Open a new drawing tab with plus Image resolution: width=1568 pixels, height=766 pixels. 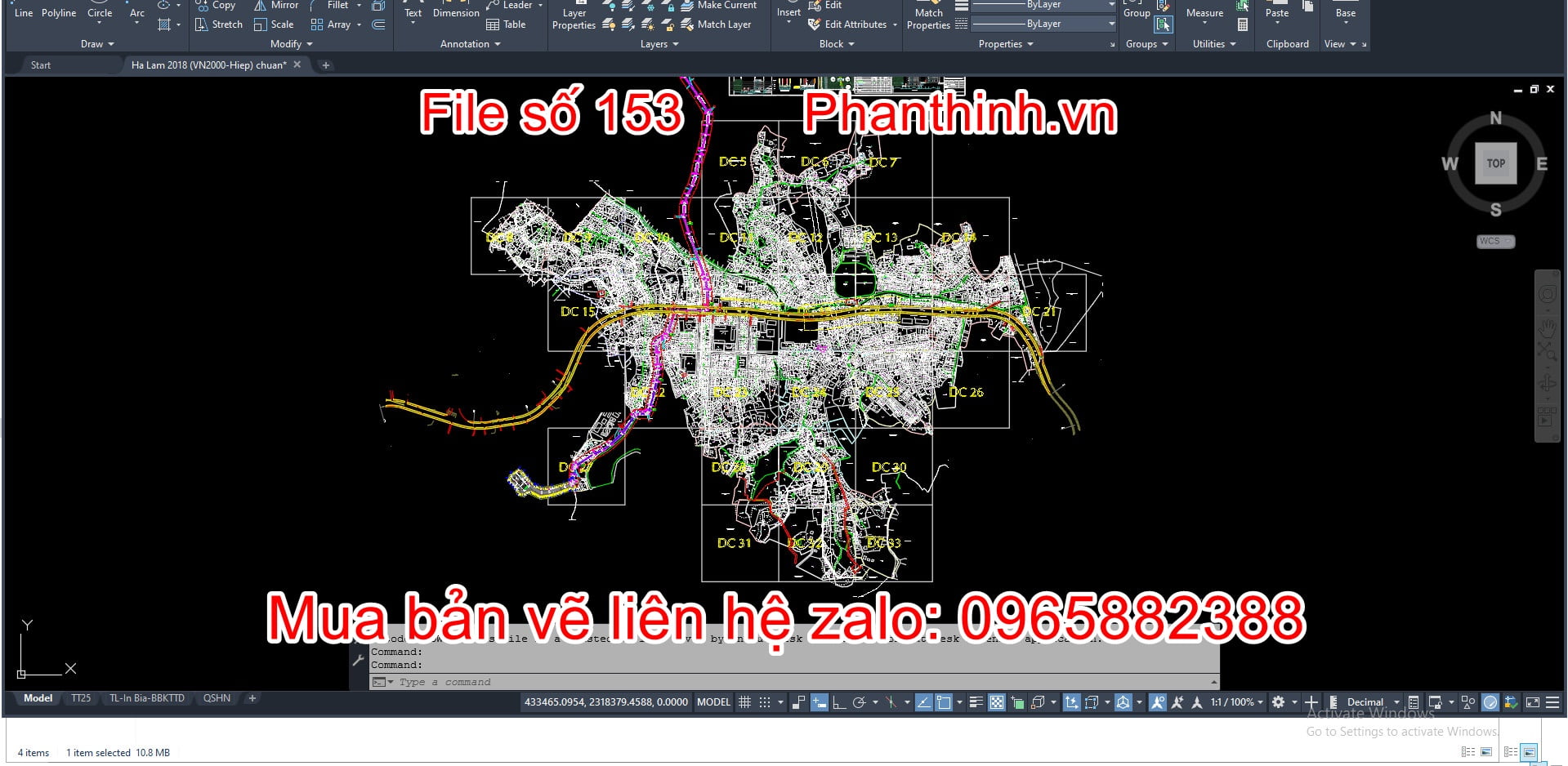(x=325, y=65)
